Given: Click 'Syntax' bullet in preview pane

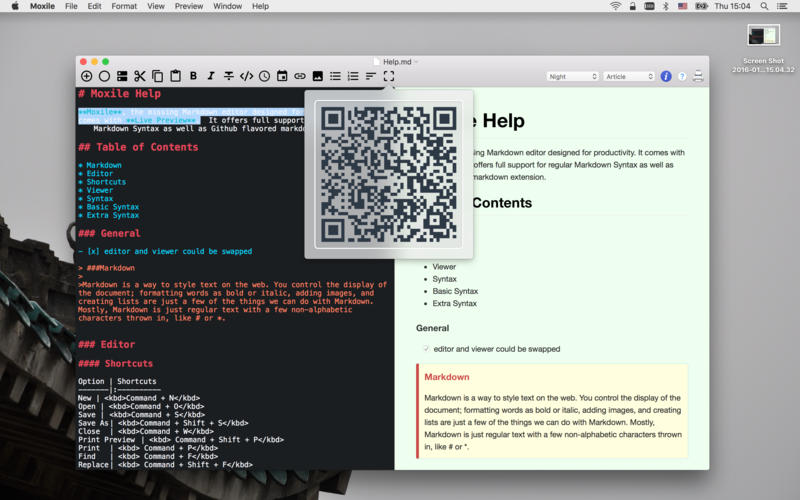Looking at the screenshot, I should tap(444, 279).
